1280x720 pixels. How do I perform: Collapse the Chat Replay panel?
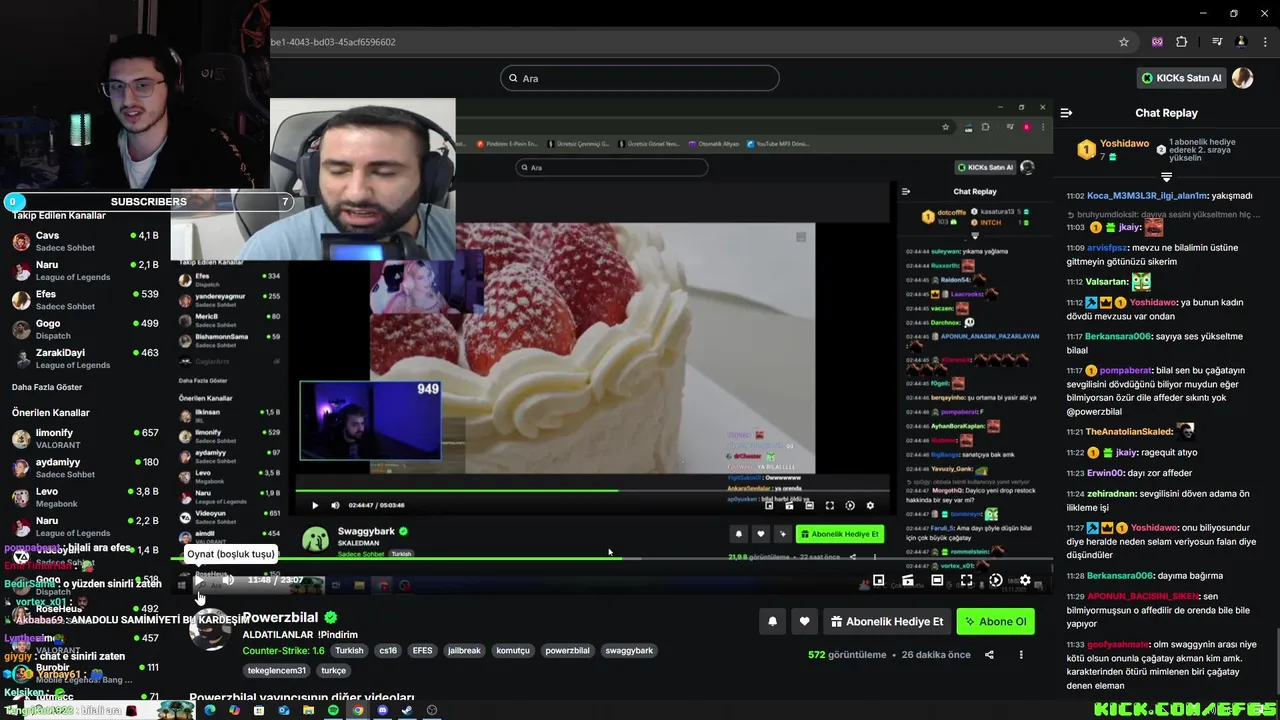[x=1066, y=113]
